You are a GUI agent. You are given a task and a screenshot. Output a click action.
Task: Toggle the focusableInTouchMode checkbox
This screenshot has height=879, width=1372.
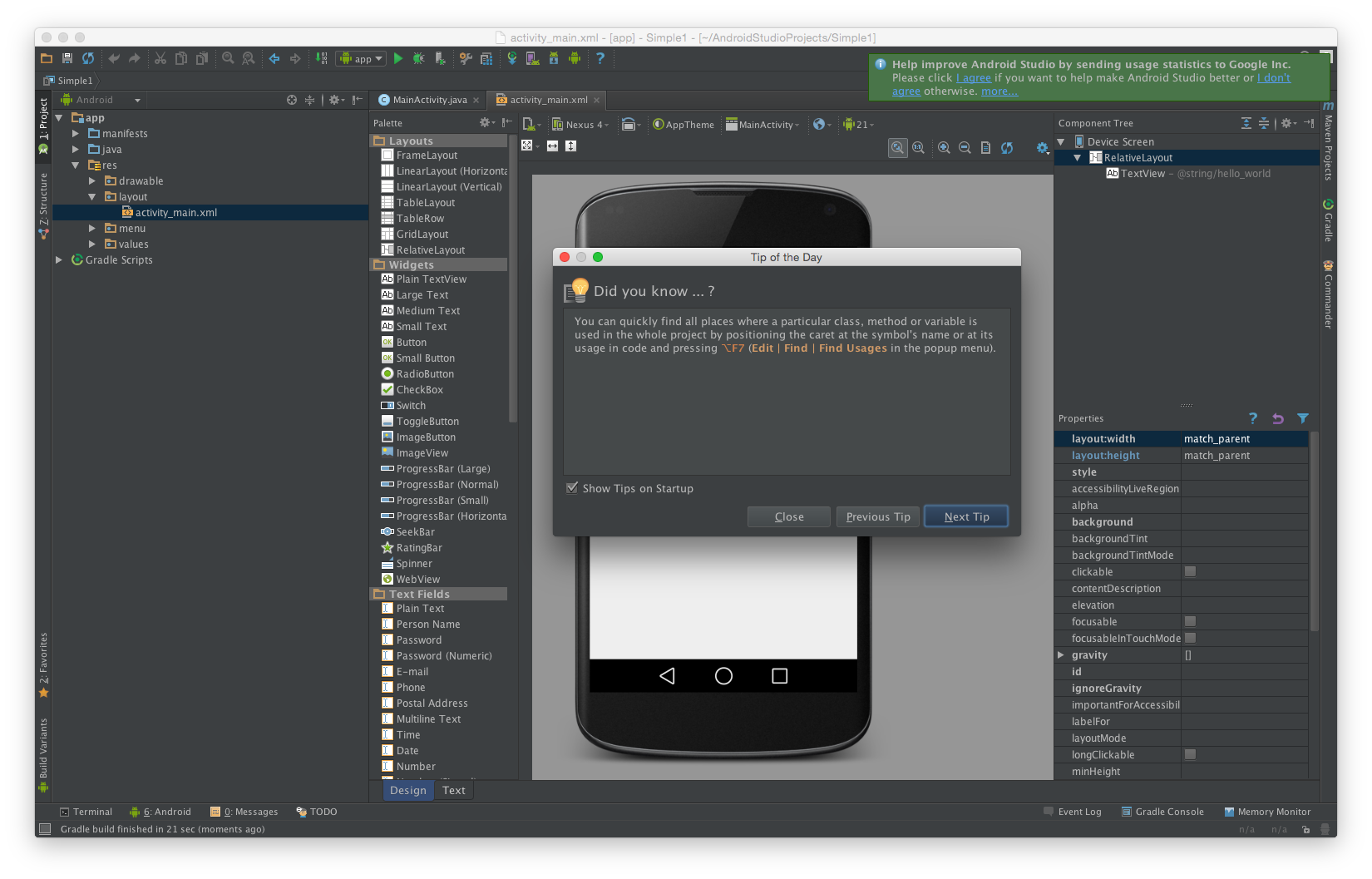1191,638
